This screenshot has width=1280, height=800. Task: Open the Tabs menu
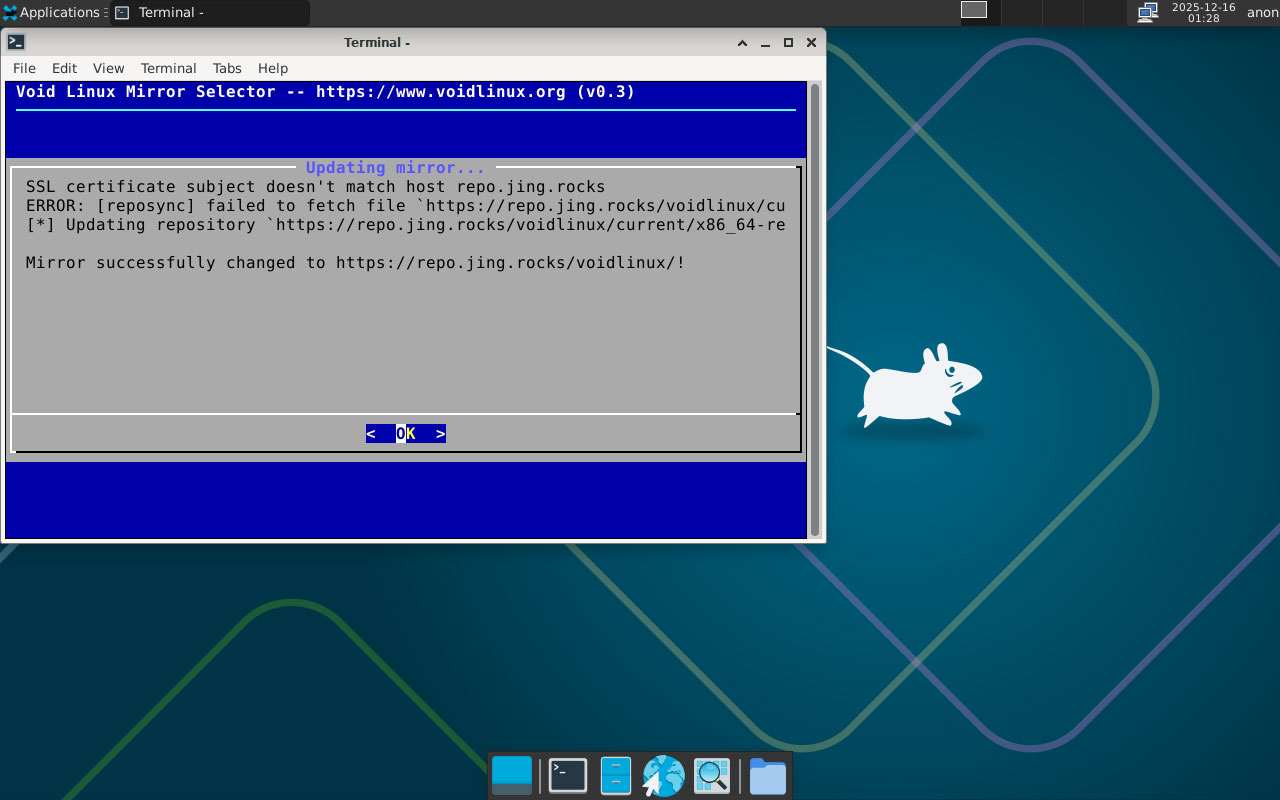tap(227, 68)
